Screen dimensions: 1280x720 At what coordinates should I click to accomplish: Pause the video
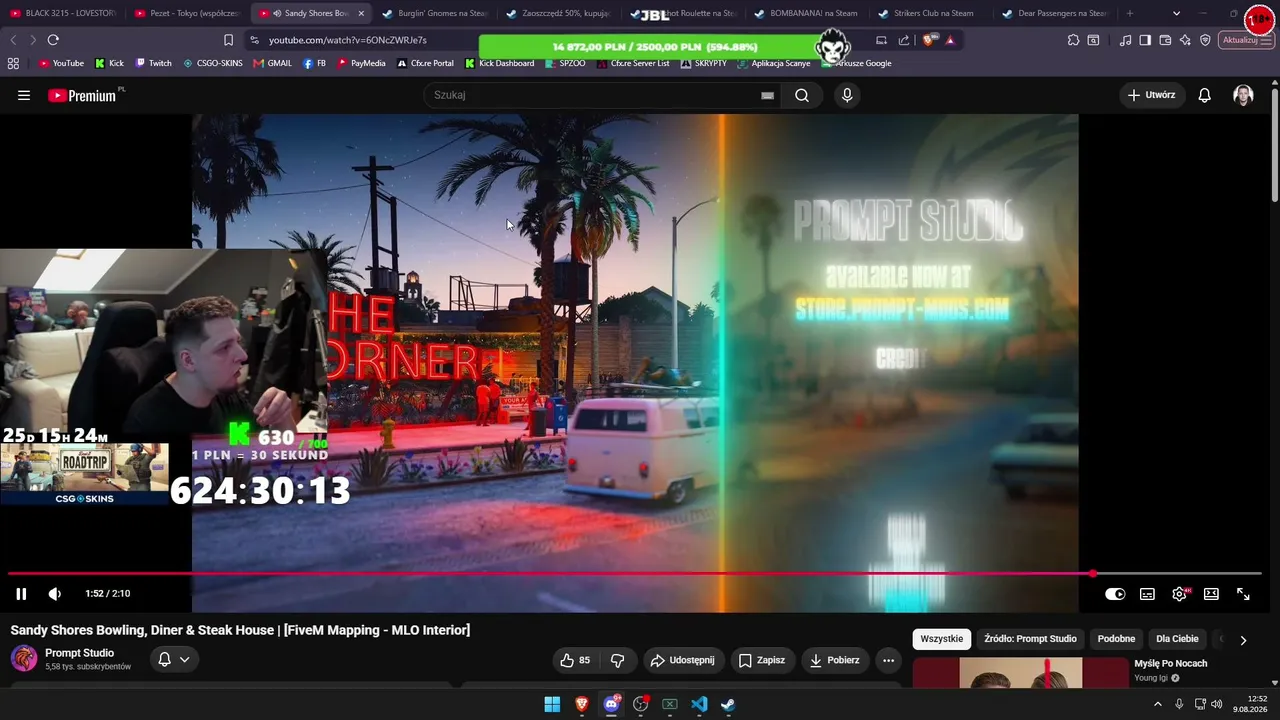click(x=21, y=594)
